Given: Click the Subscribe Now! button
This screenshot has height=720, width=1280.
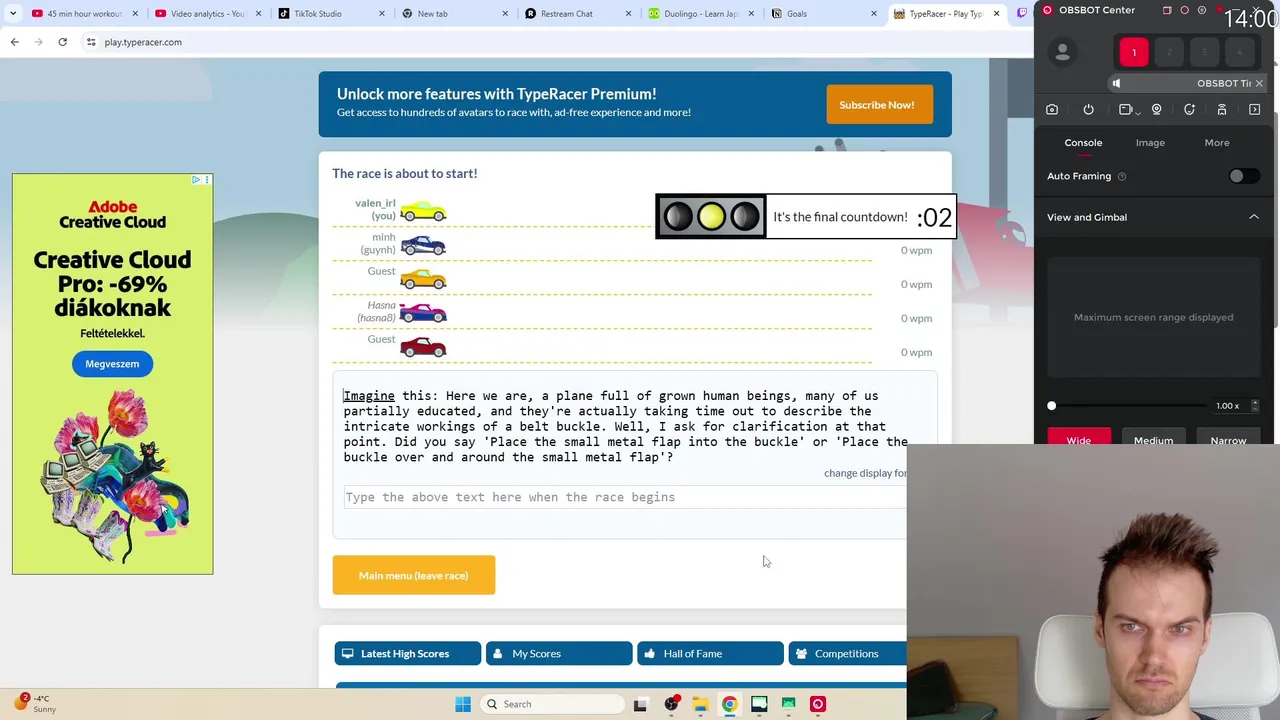Looking at the screenshot, I should coord(880,104).
